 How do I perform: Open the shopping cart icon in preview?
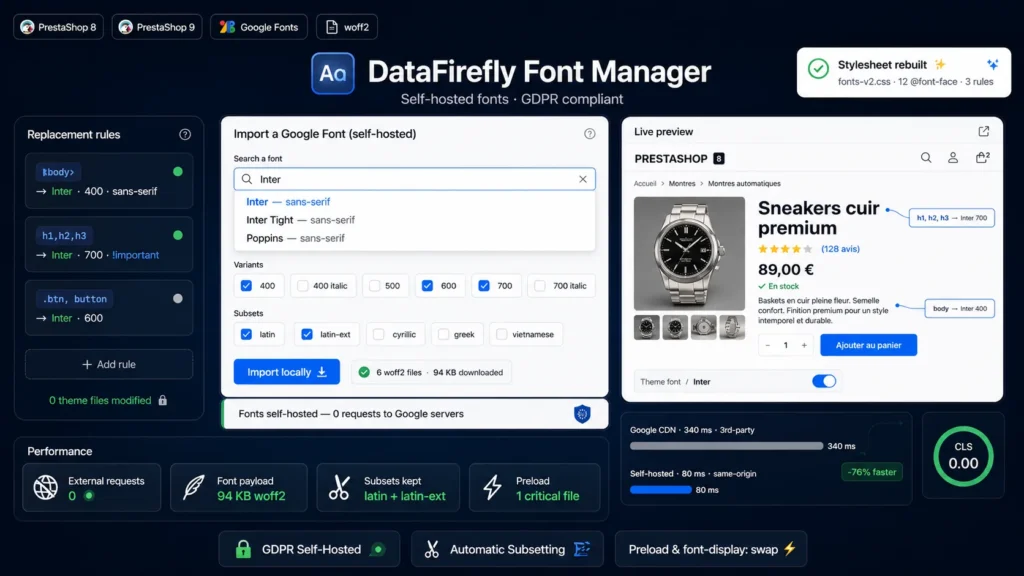pos(982,157)
